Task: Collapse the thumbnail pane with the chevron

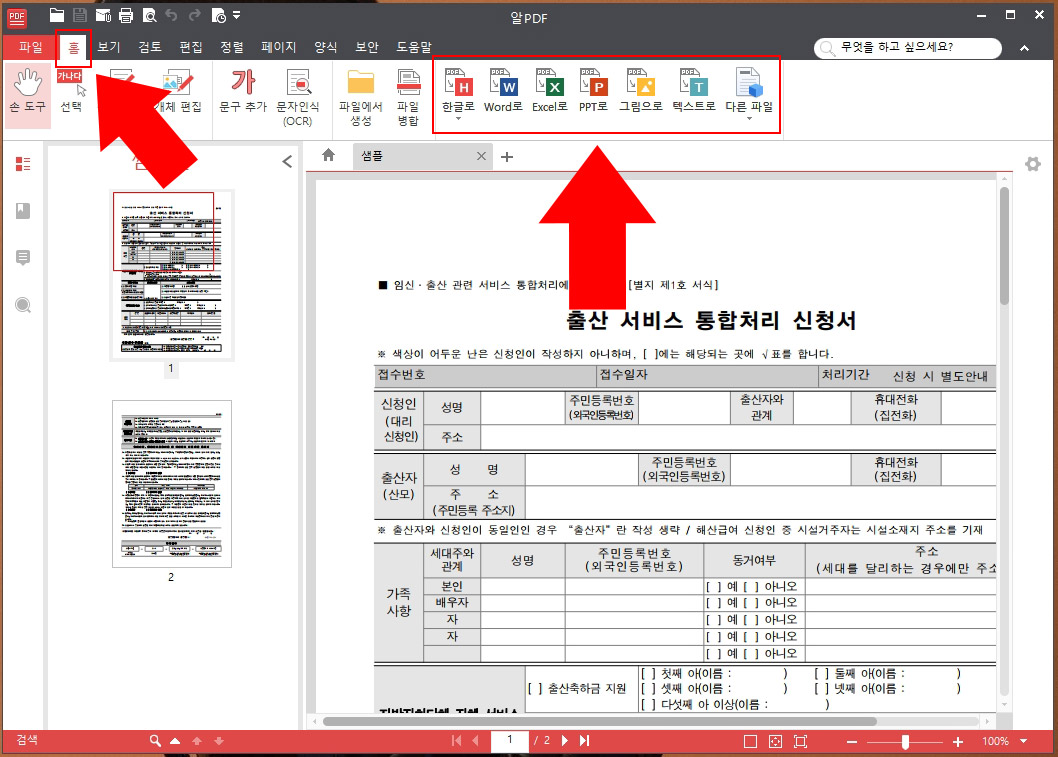Action: [288, 160]
